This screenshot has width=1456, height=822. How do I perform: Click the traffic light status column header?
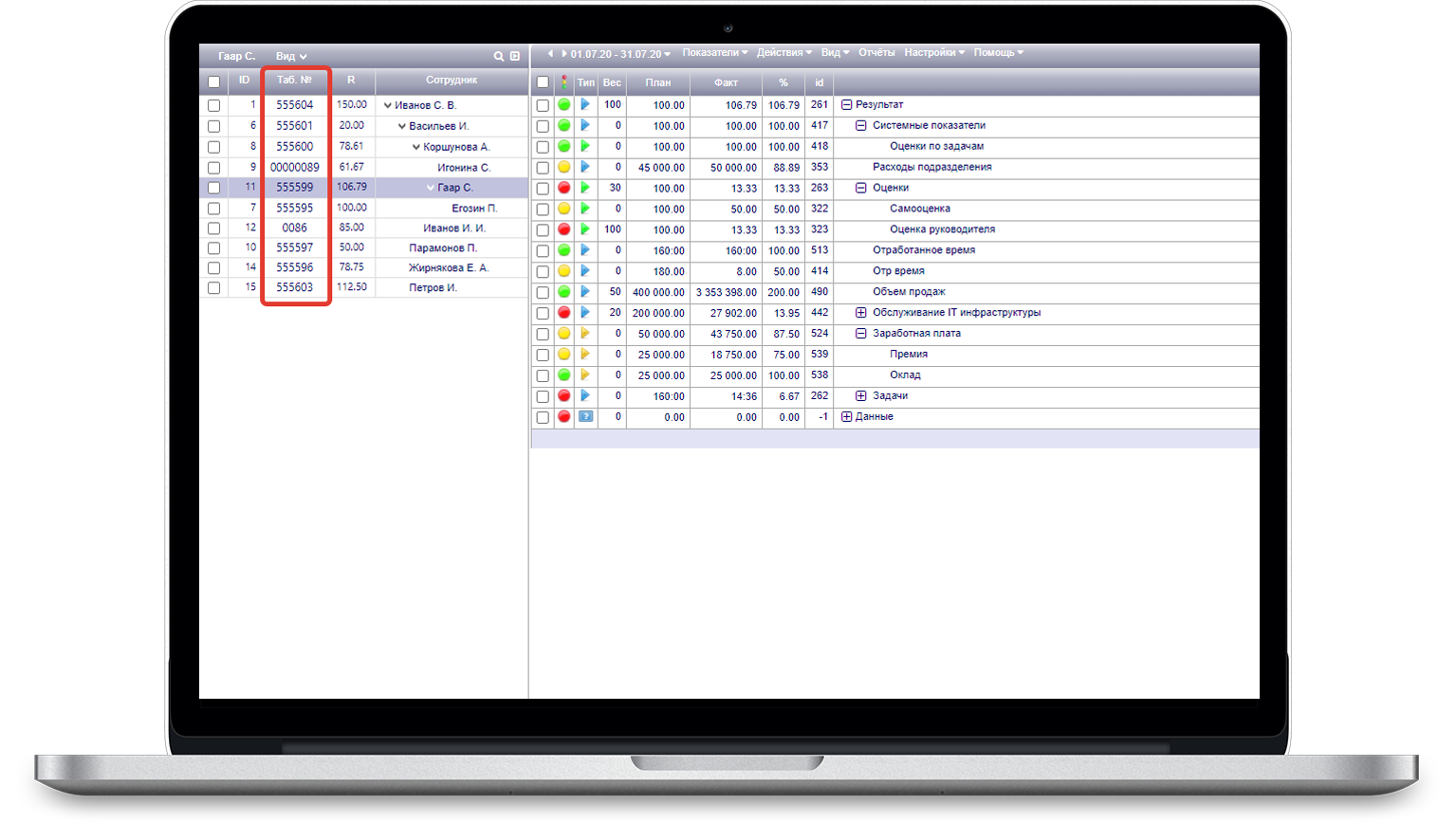(564, 82)
